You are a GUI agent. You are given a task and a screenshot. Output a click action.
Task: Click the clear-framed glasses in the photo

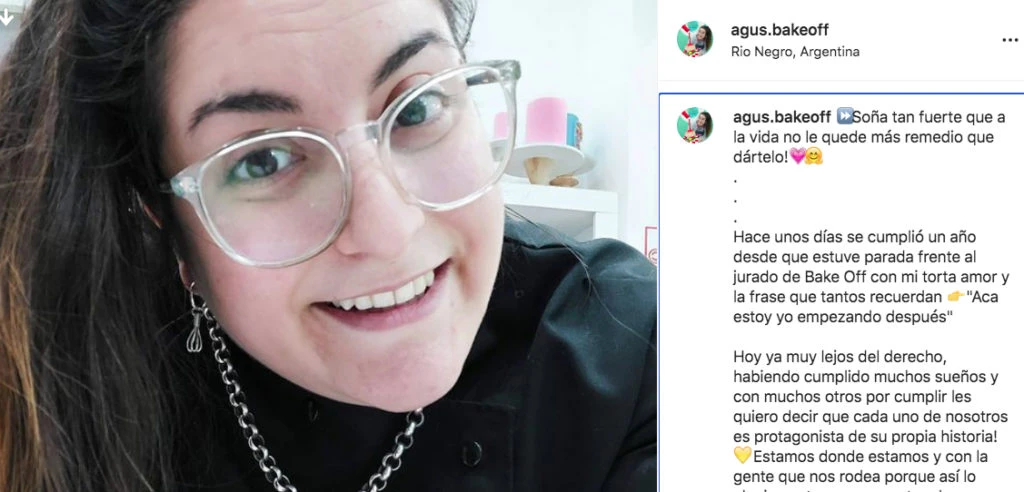click(x=346, y=161)
